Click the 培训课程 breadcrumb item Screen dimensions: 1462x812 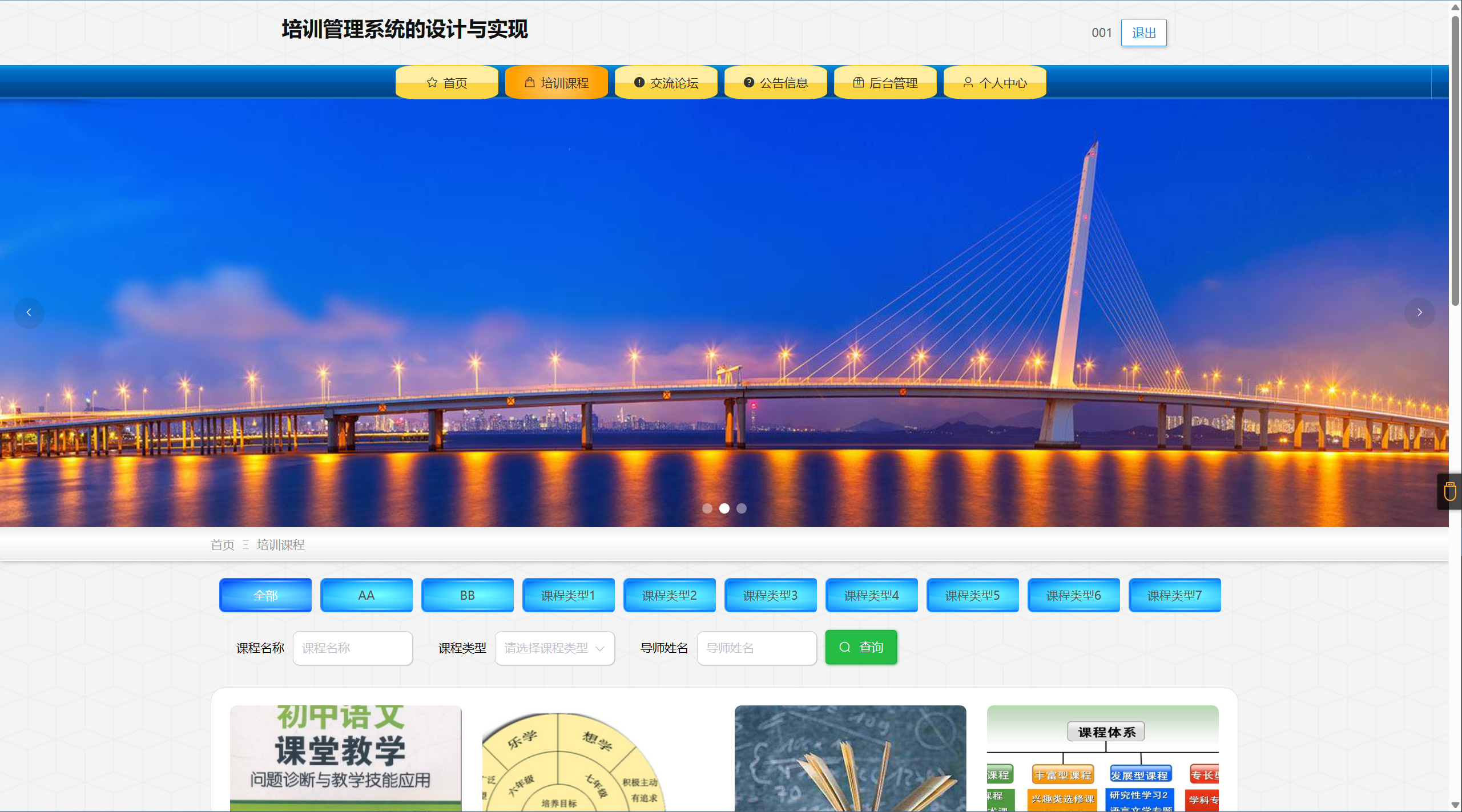pyautogui.click(x=280, y=545)
